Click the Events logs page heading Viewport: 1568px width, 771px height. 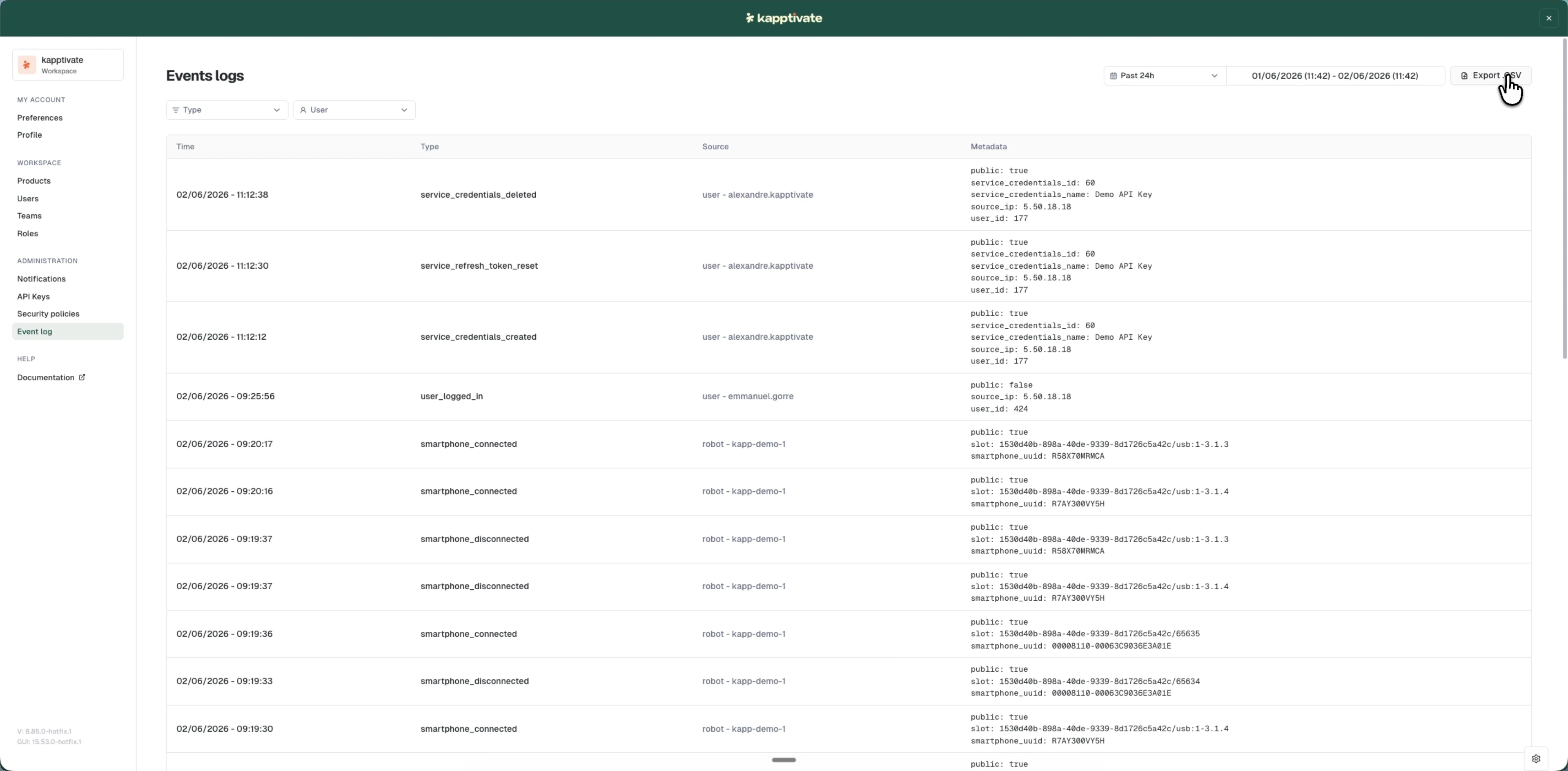(205, 76)
